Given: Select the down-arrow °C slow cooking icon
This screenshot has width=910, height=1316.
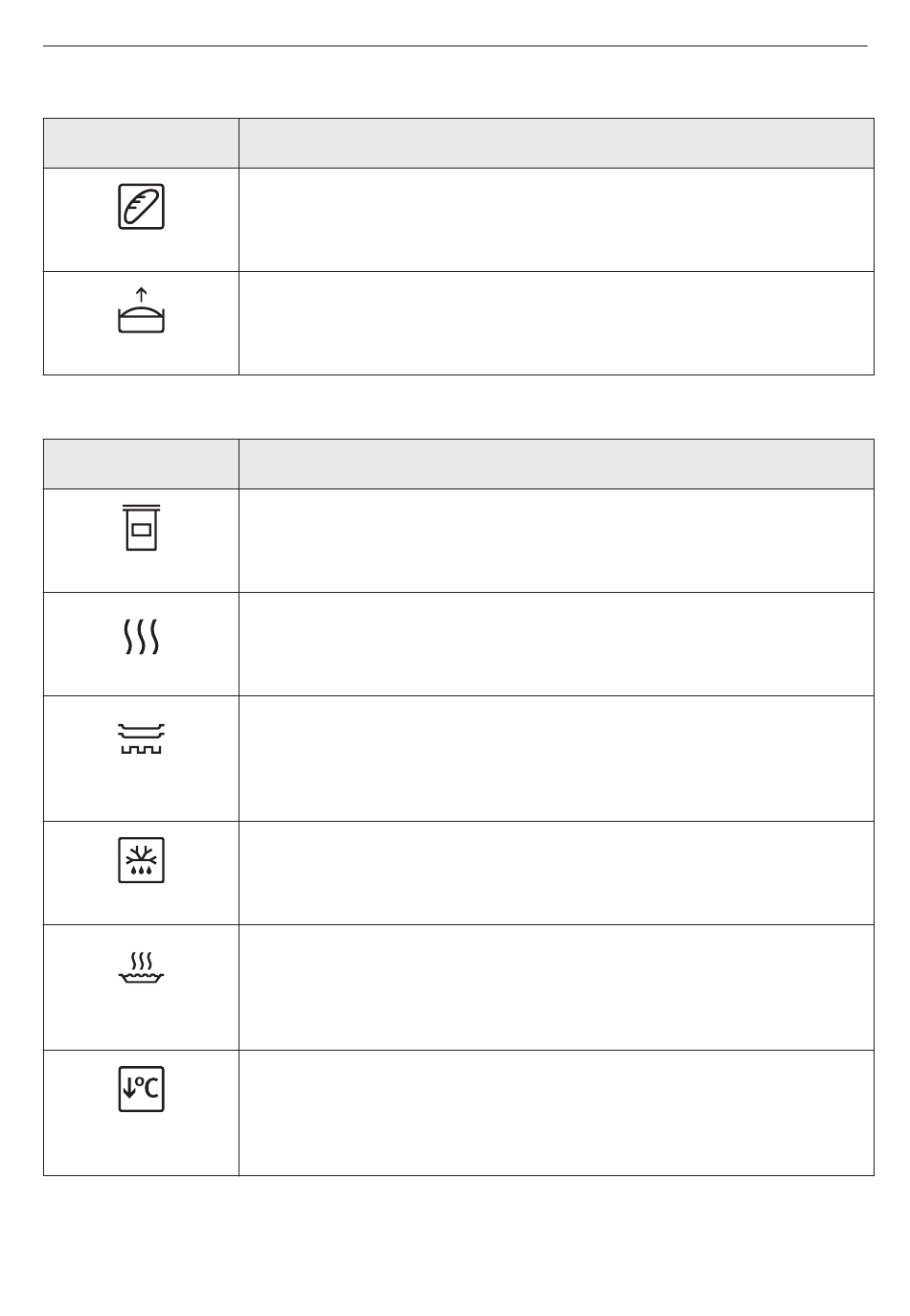Looking at the screenshot, I should click(x=142, y=1089).
